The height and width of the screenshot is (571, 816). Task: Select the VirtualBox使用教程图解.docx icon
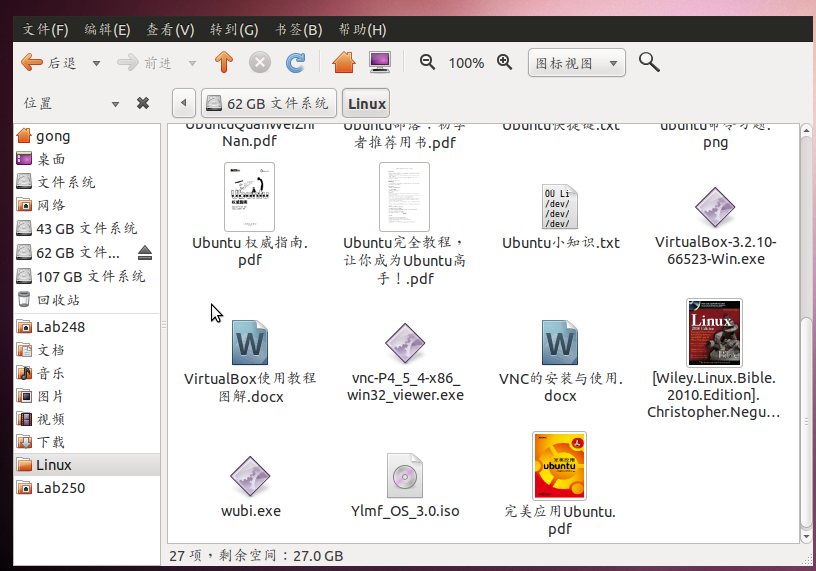pyautogui.click(x=250, y=342)
